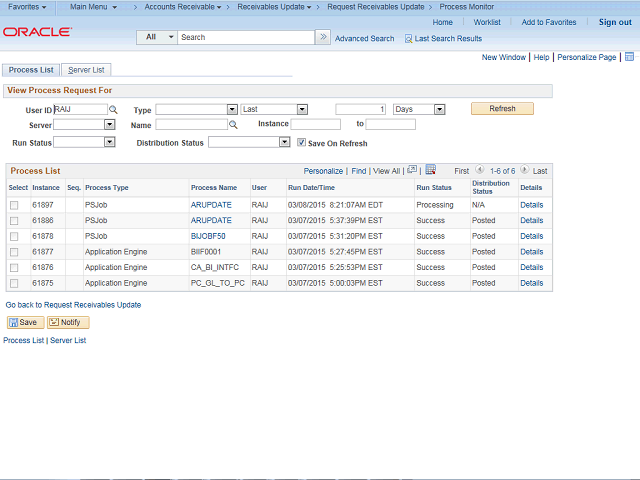Open the Distribution Status dropdown

click(x=249, y=142)
